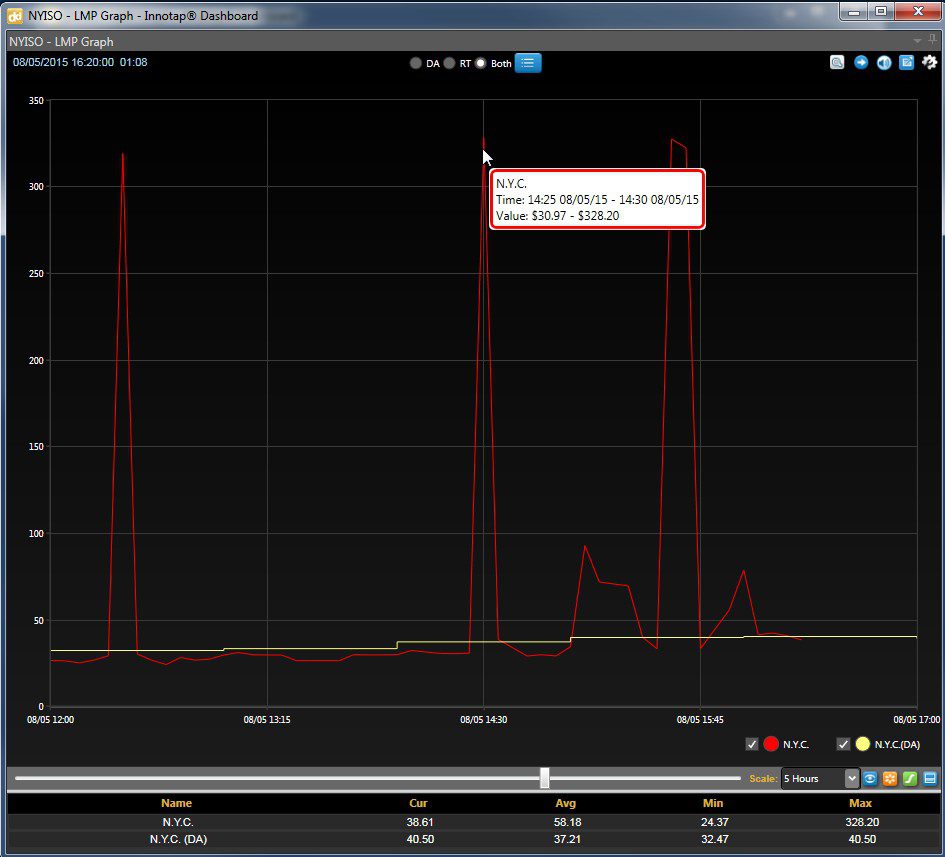Click the Name column header

[177, 803]
